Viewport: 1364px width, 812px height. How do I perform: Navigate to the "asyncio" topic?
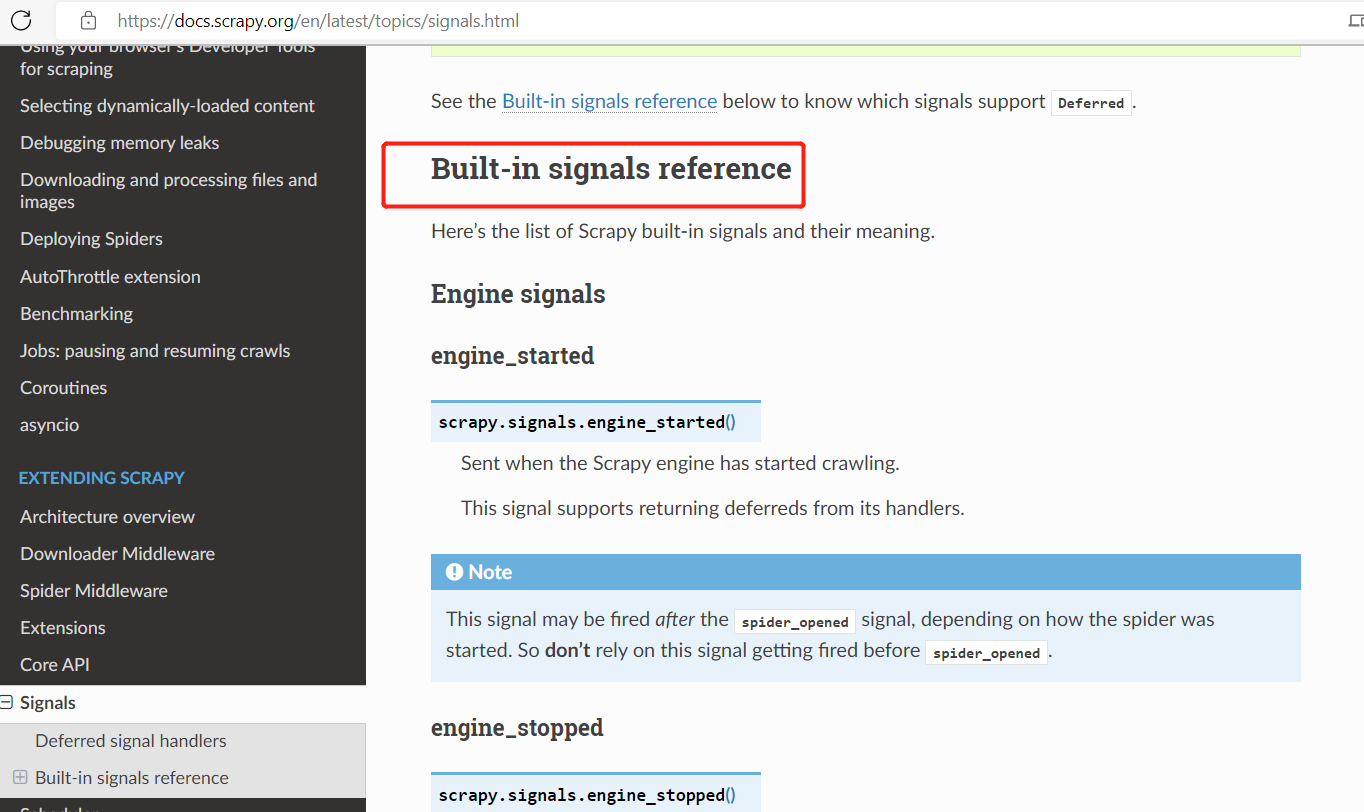pyautogui.click(x=49, y=424)
